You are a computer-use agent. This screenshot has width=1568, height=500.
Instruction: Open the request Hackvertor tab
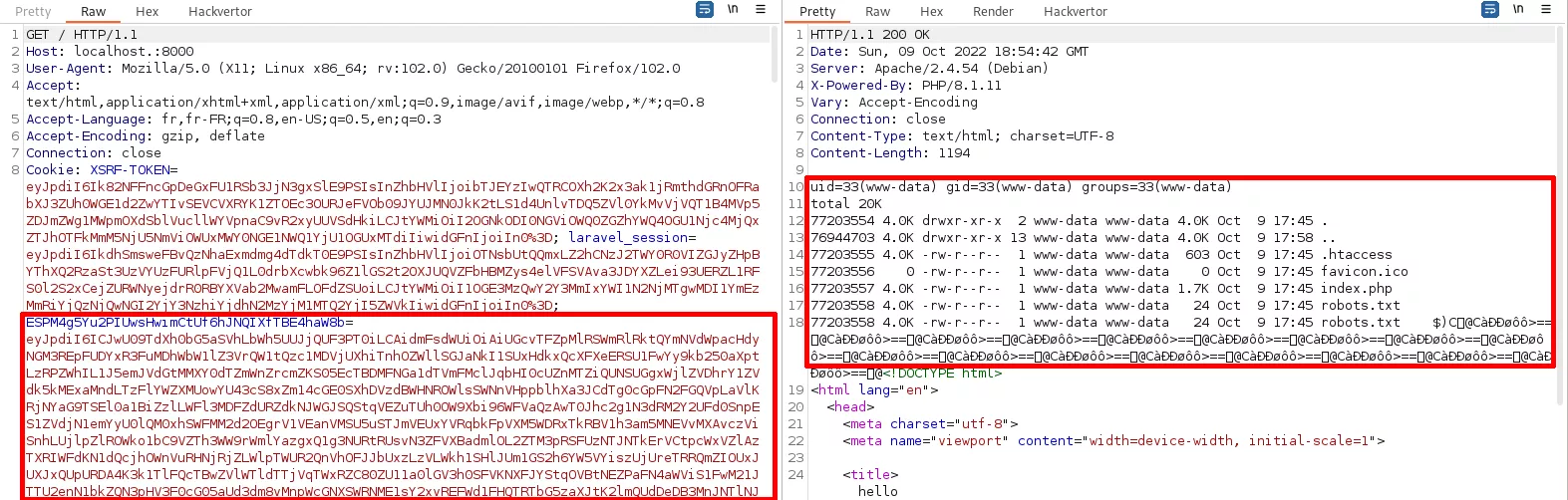point(220,12)
